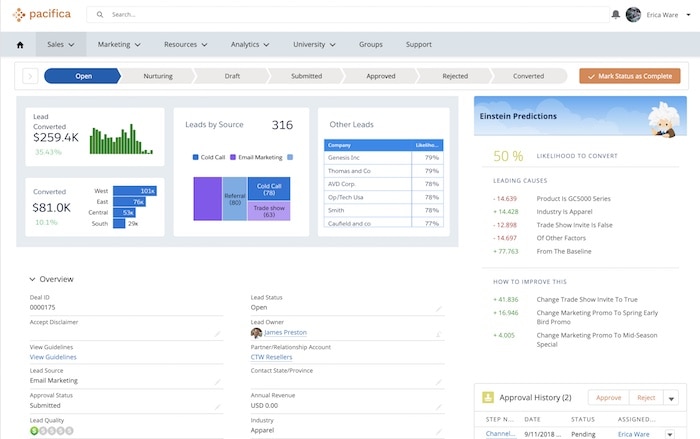
Task: Expand the path using the left chevron button
Action: pos(29,76)
